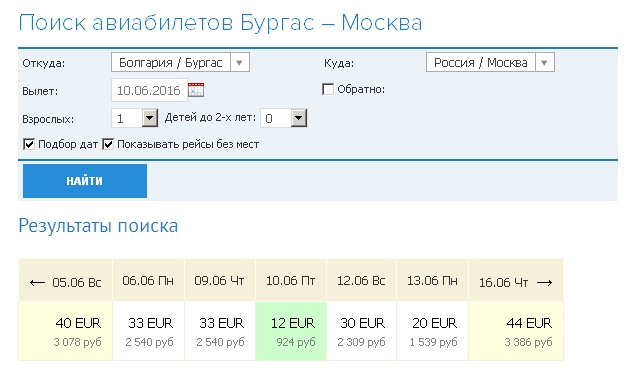
Task: Select the 06.06 Пн date column
Action: pyautogui.click(x=148, y=281)
